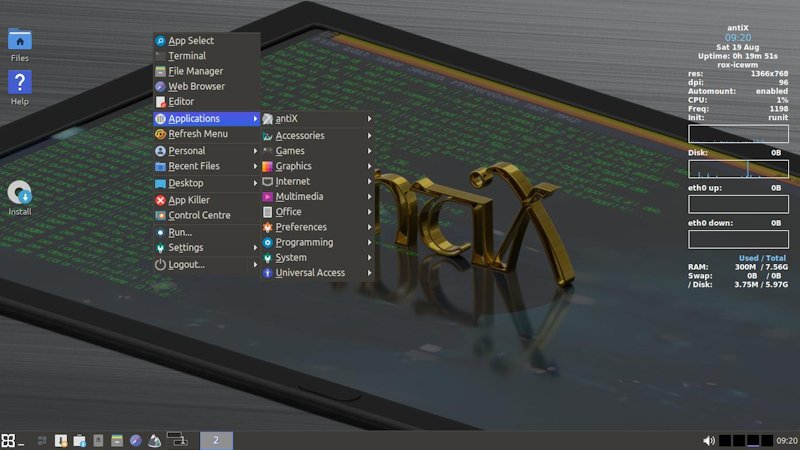Click the dim grid icon in taskbar

coord(42,440)
